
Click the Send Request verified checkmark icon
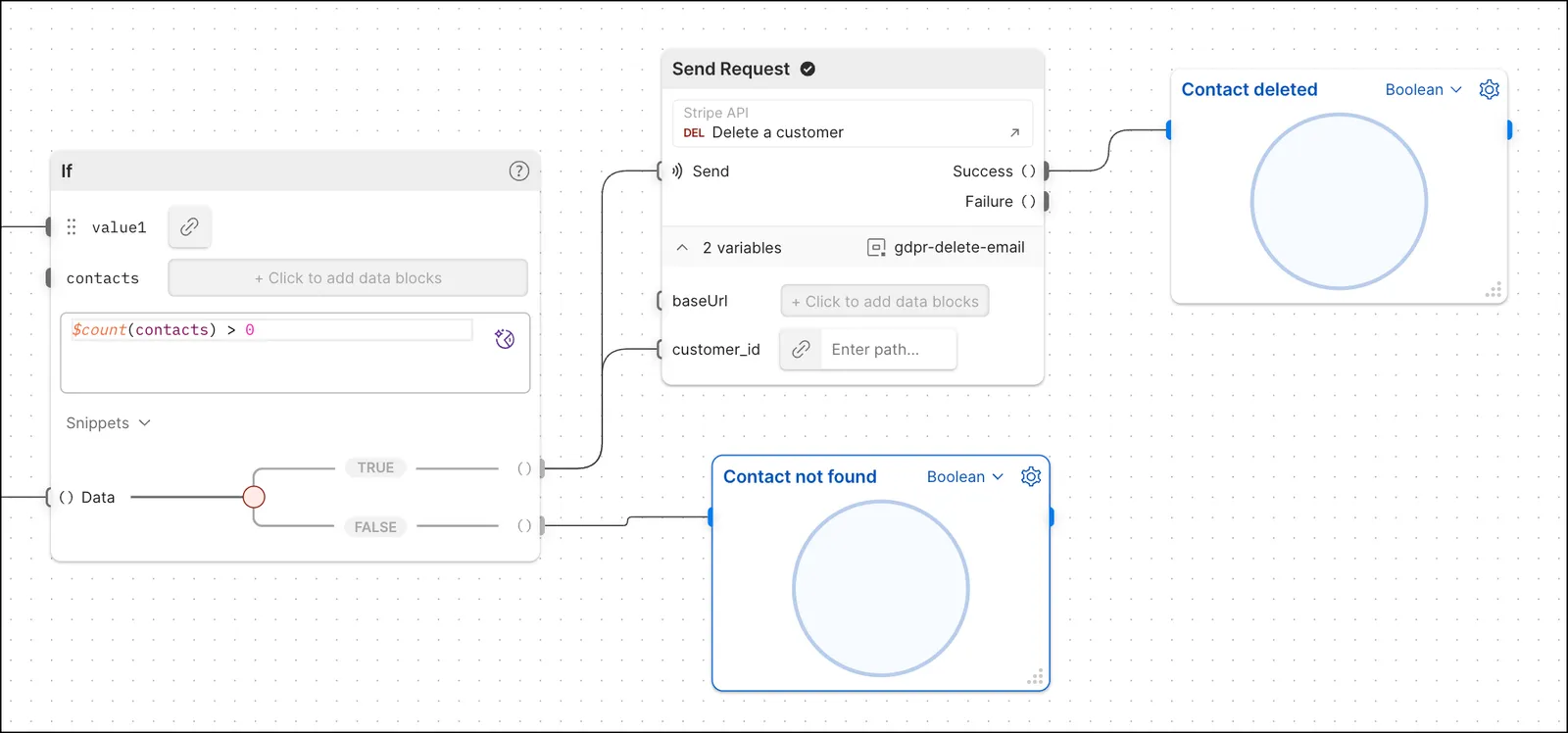tap(808, 69)
